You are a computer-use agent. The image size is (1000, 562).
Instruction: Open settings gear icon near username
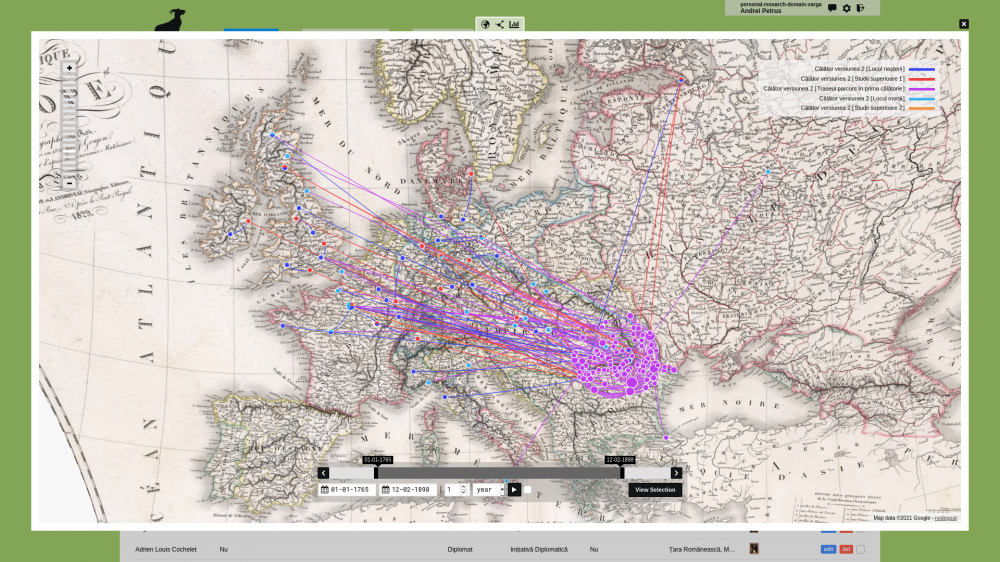point(846,8)
